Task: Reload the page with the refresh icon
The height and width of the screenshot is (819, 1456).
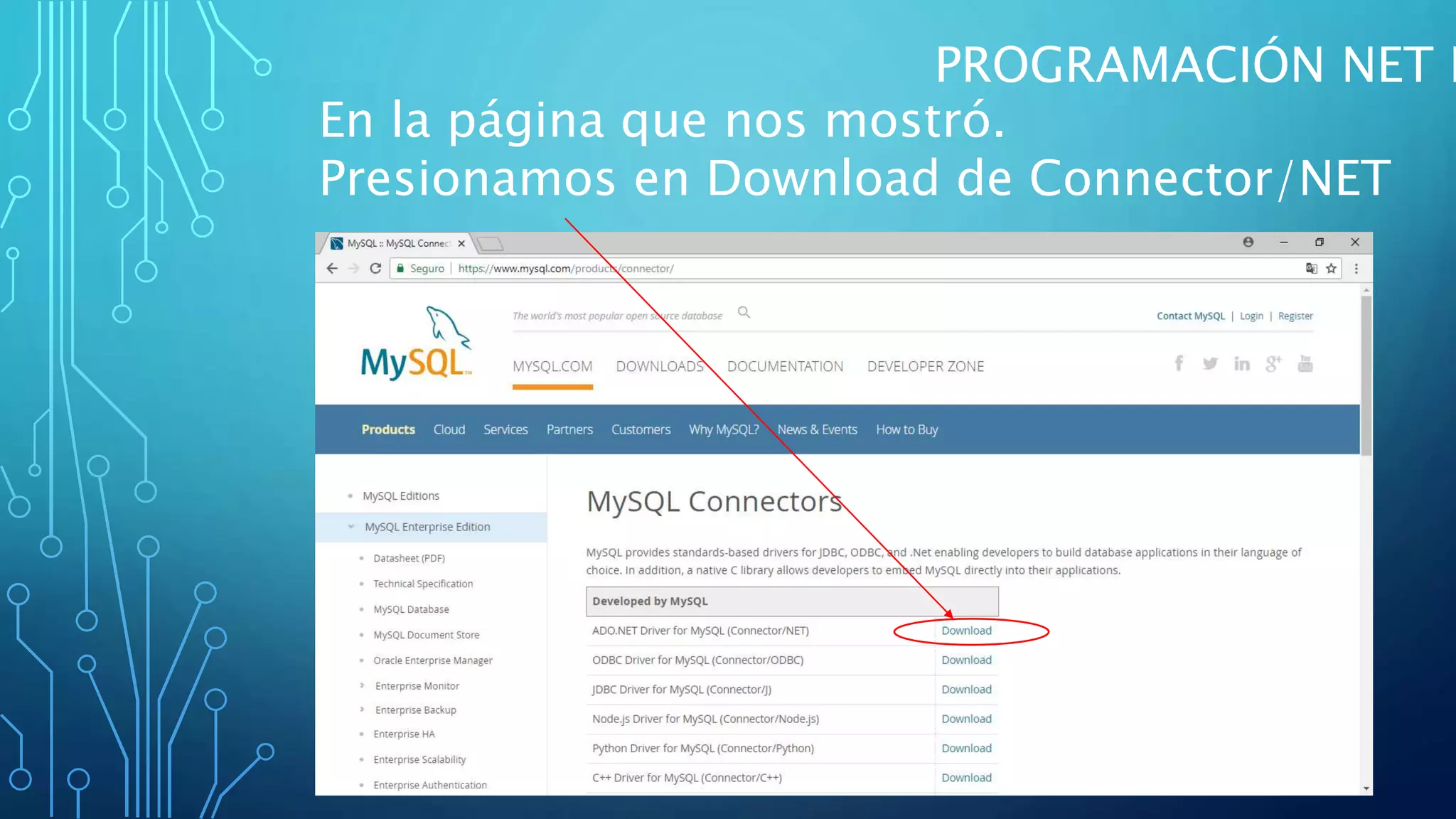Action: click(375, 268)
